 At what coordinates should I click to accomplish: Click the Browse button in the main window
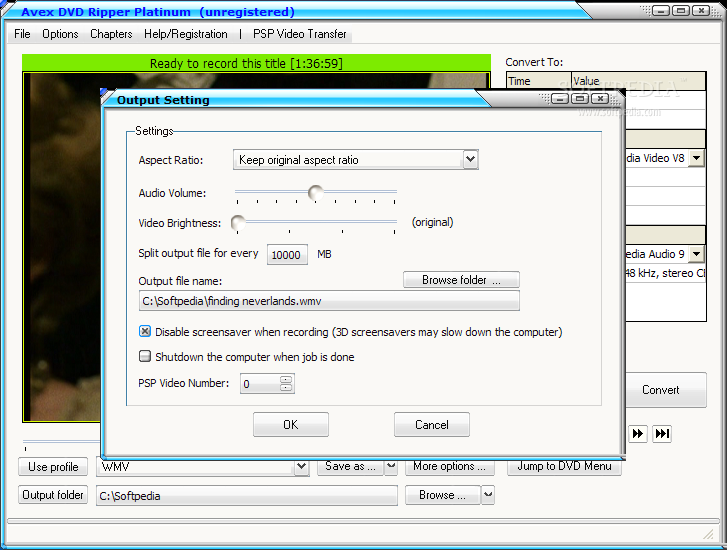[x=442, y=495]
